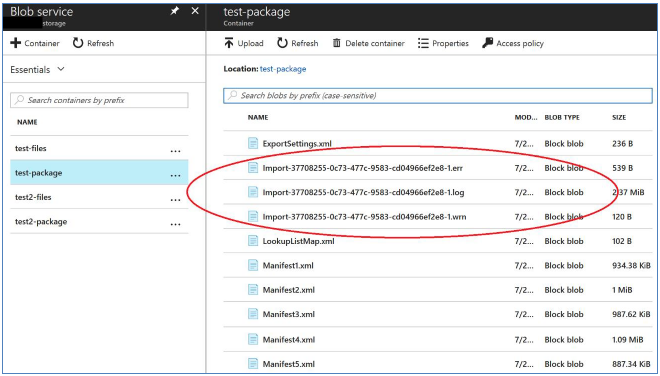Expand the Essentials section chevron
The image size is (660, 376).
[61, 69]
